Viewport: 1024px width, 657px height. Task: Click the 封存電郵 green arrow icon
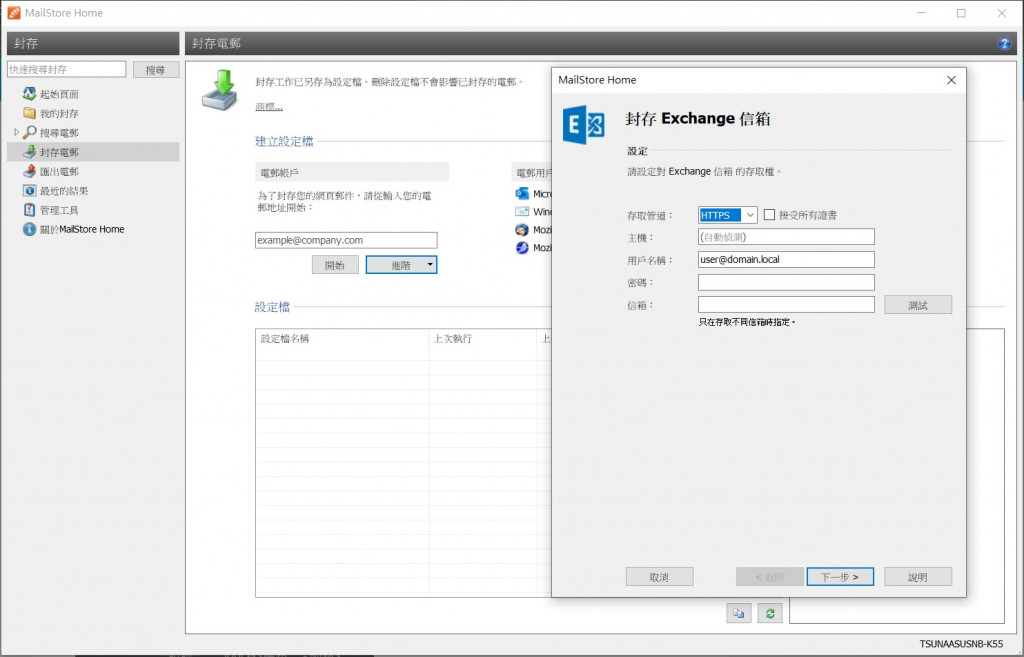(29, 152)
